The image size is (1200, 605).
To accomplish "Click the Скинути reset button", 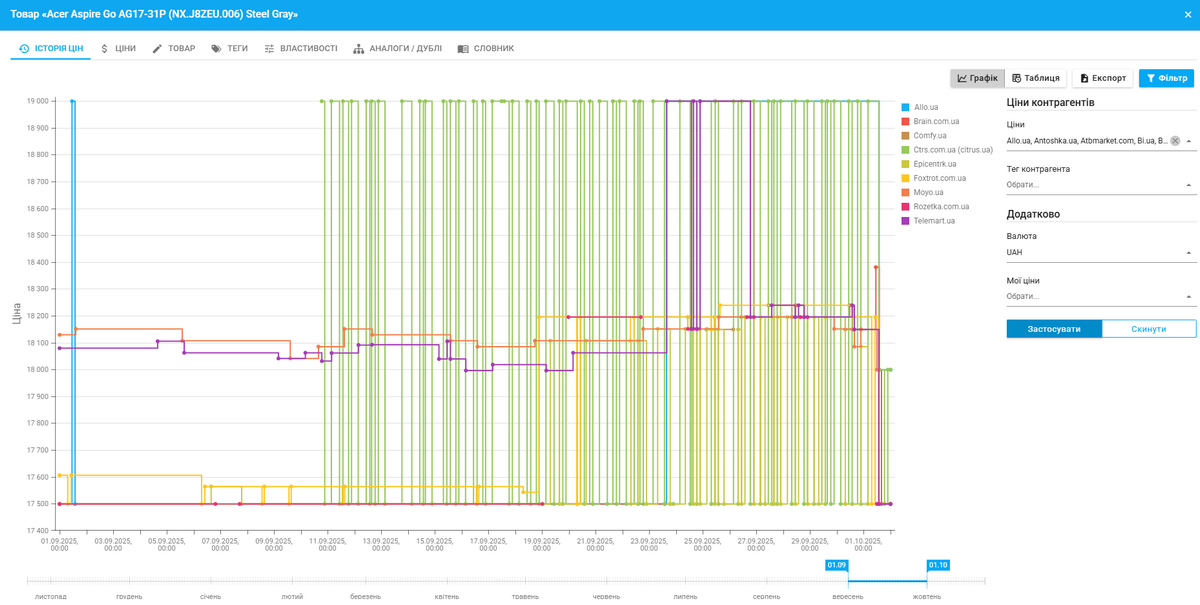I will pos(1148,329).
